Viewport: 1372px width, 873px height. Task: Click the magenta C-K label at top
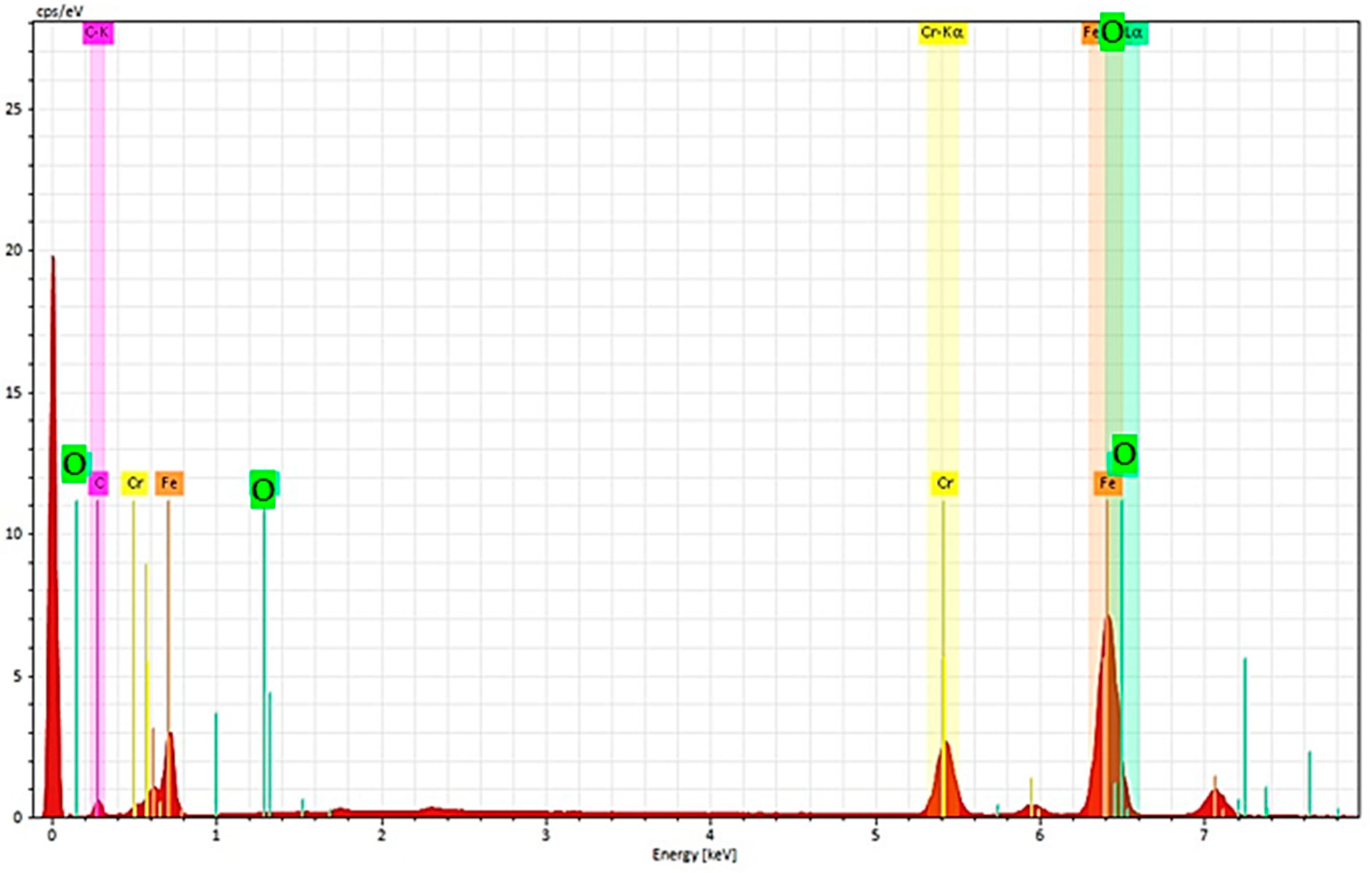98,33
